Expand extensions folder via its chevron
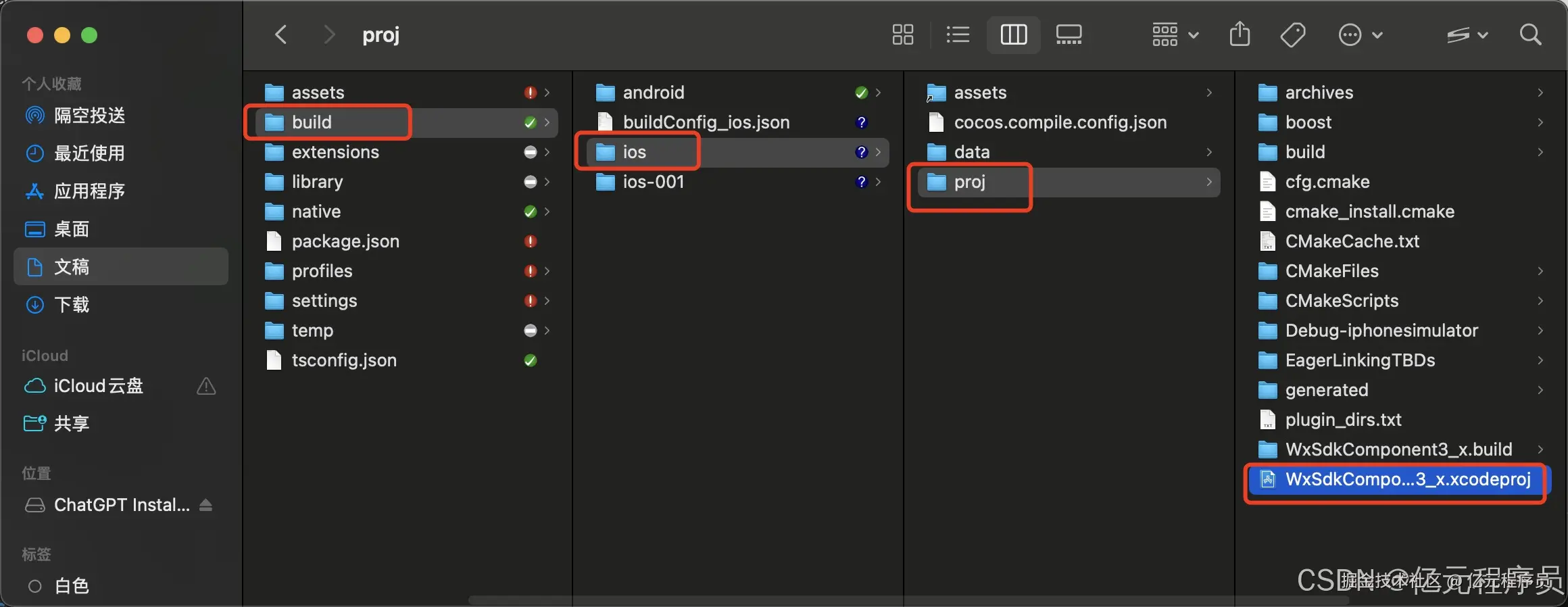 tap(547, 152)
